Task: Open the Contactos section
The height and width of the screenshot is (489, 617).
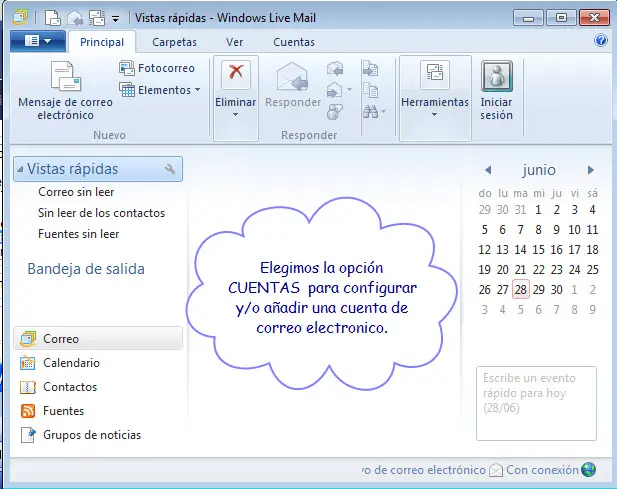Action: [58, 387]
